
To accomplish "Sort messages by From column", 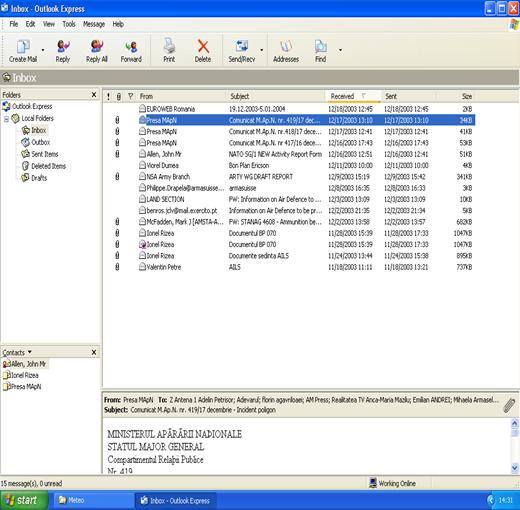I will click(x=182, y=97).
